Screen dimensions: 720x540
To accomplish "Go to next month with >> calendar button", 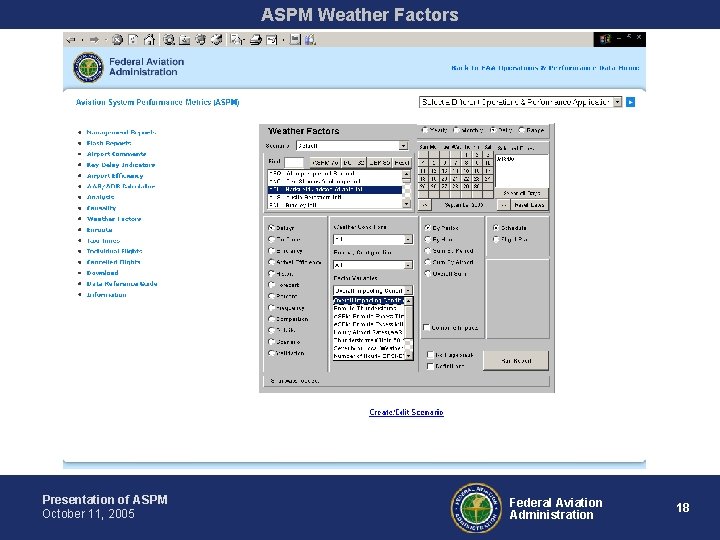I will [504, 205].
